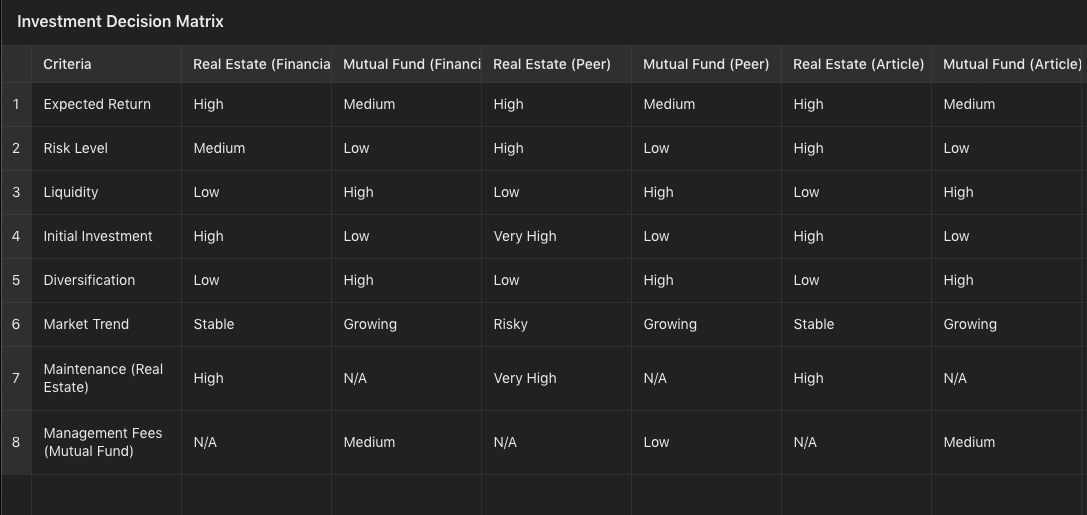Click the empty cell below Management Fees
The height and width of the screenshot is (515, 1087).
106,495
